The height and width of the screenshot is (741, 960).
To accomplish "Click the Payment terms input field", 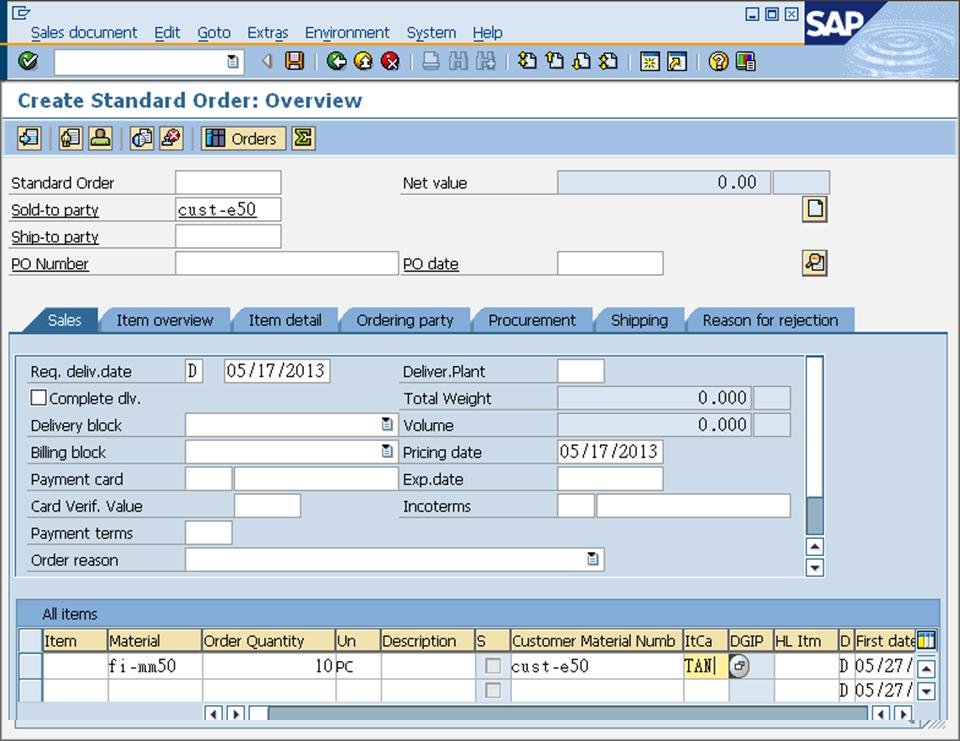I will [x=209, y=533].
